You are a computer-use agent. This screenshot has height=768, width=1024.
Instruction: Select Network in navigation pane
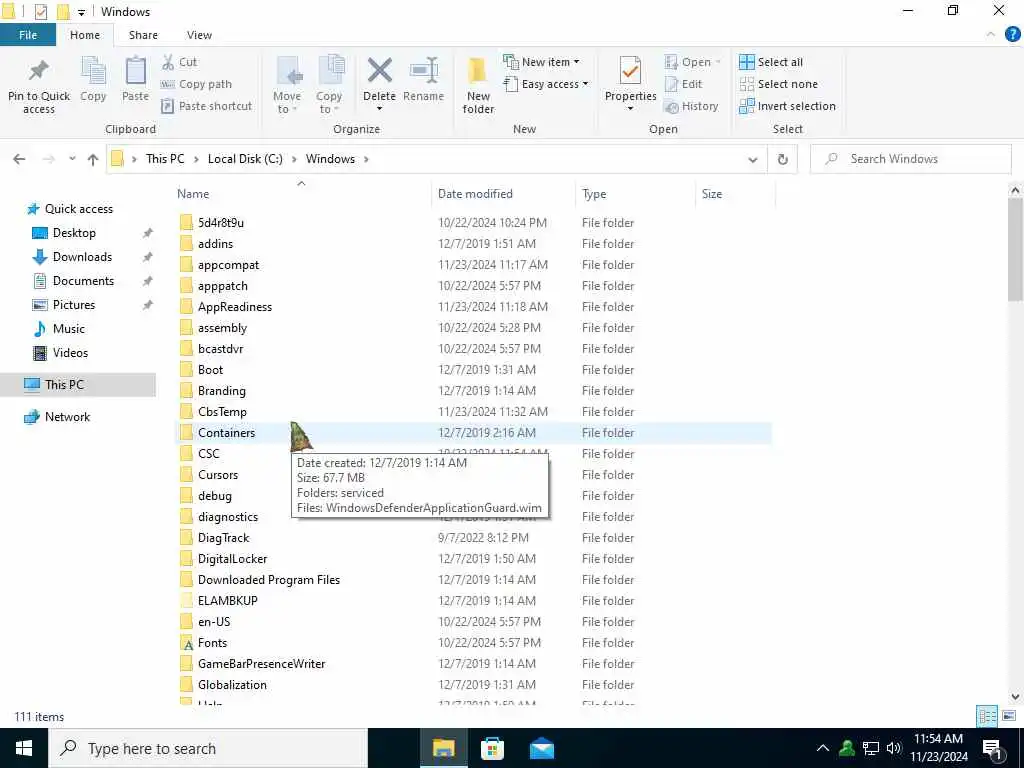click(67, 417)
